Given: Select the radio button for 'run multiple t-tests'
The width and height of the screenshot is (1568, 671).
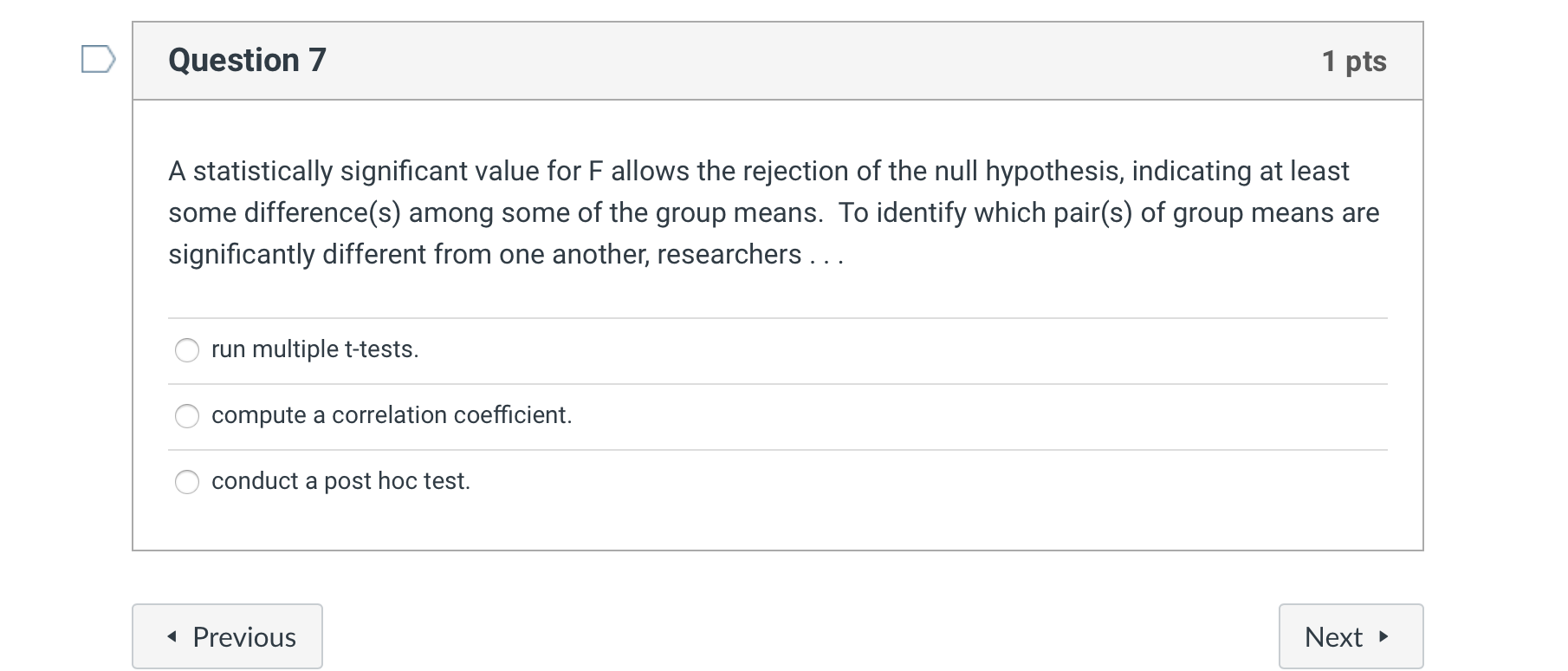Looking at the screenshot, I should click(187, 350).
